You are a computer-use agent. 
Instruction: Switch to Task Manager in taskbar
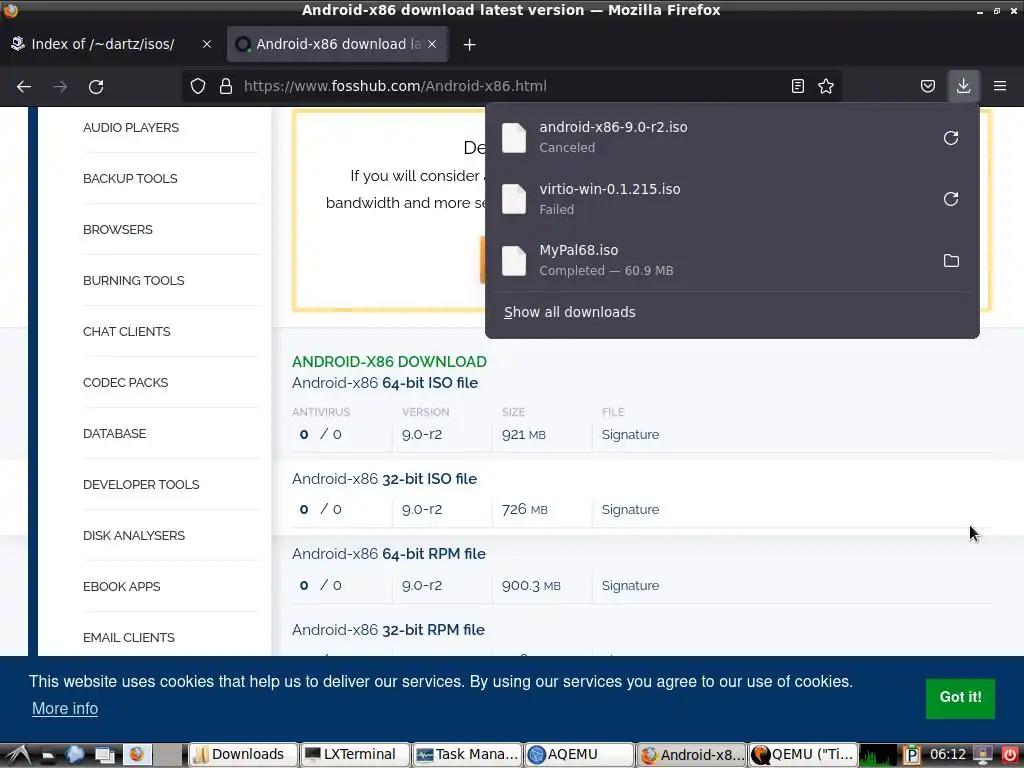point(468,754)
